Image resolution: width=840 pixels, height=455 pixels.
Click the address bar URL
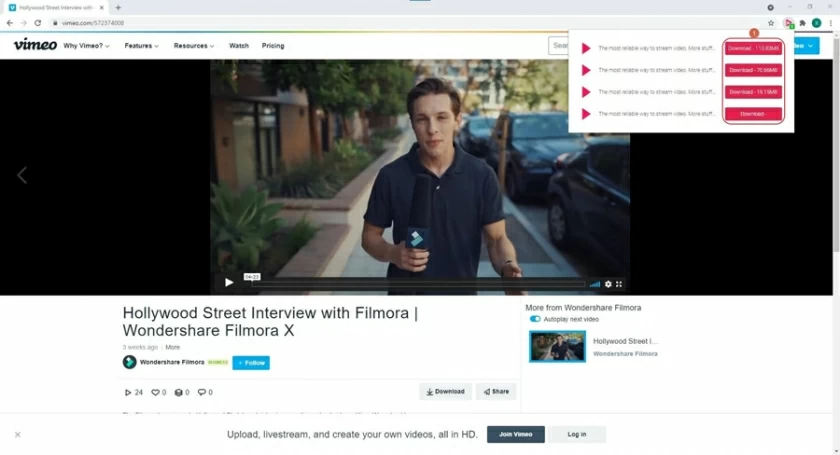(x=93, y=23)
